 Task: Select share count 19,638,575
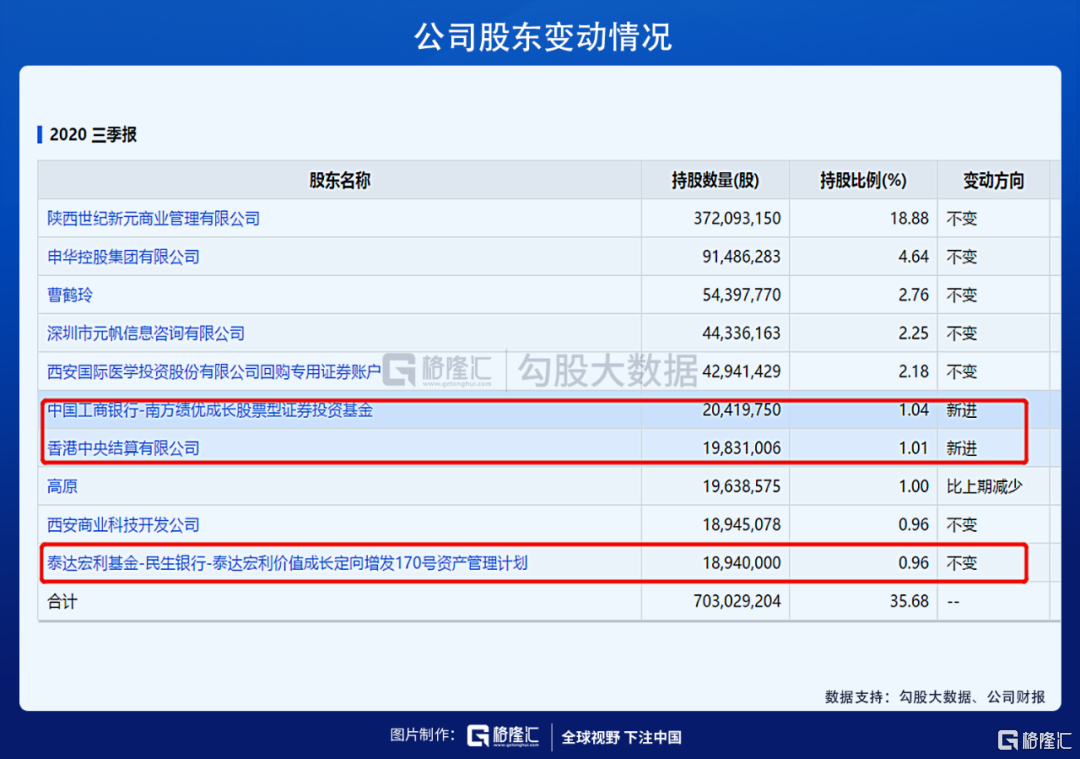(741, 487)
